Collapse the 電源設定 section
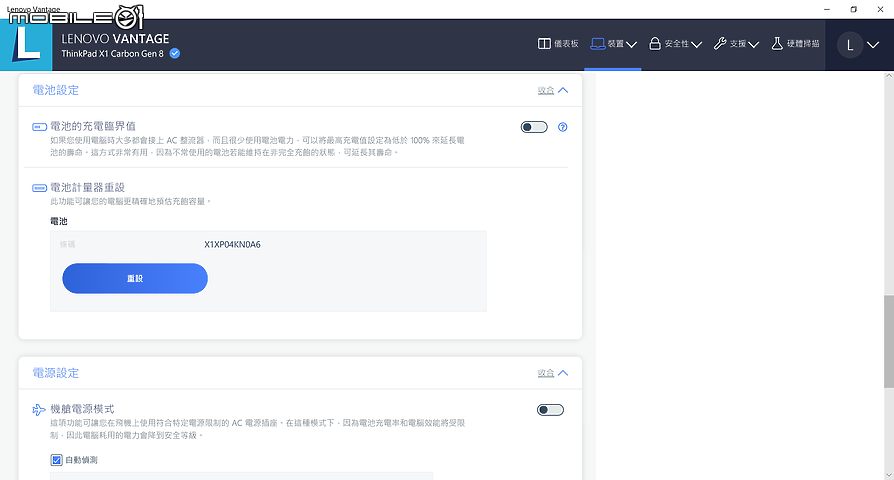This screenshot has width=894, height=480. click(552, 373)
